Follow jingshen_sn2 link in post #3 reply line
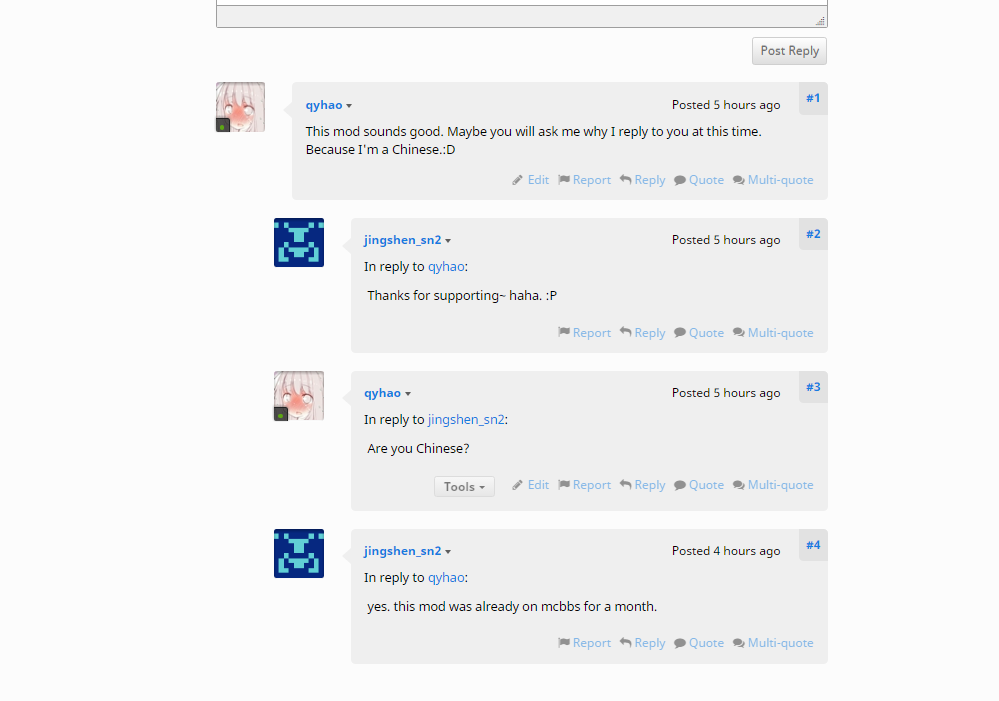The width and height of the screenshot is (999, 701). (x=466, y=419)
